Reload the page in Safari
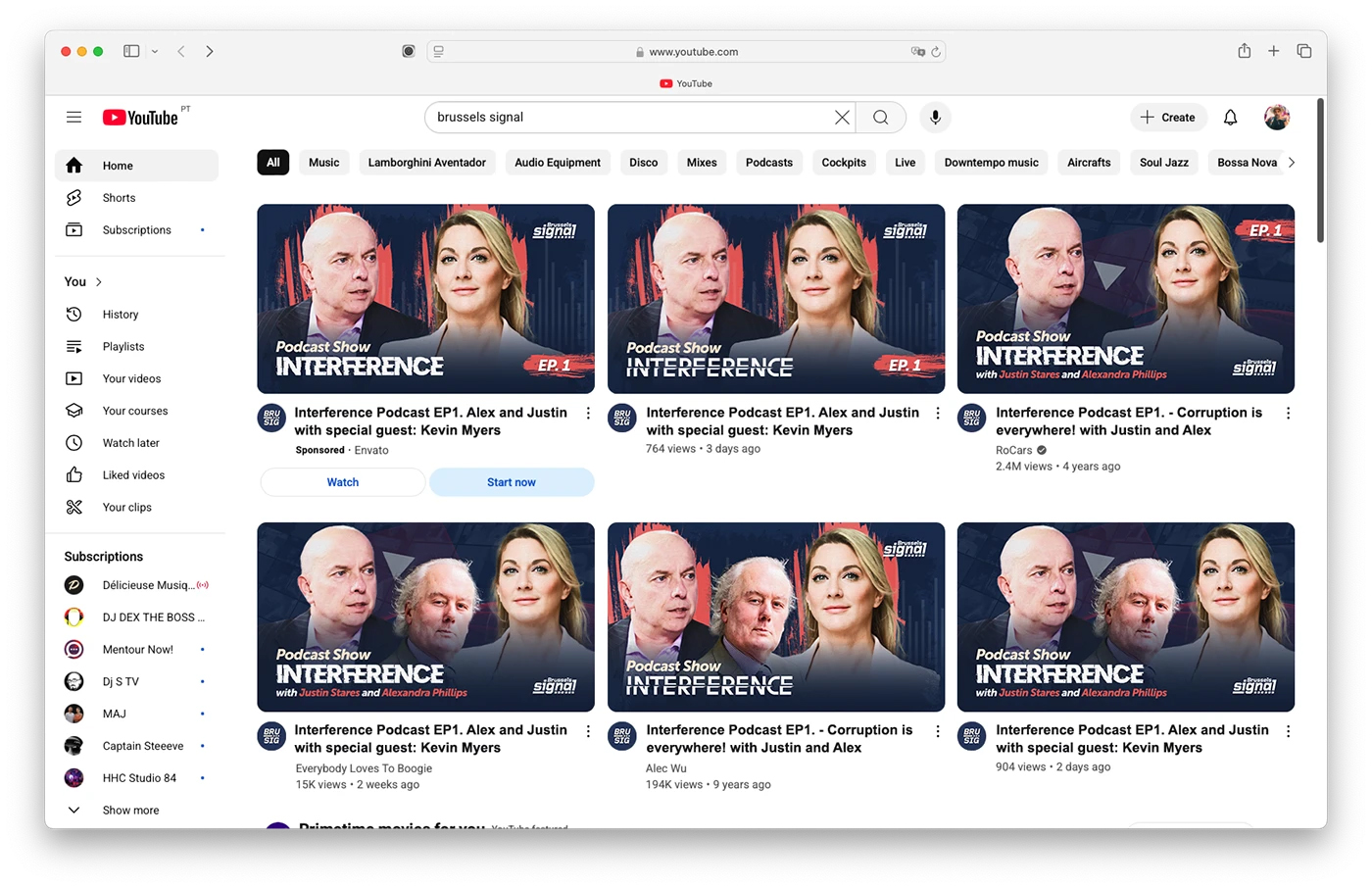 click(936, 52)
